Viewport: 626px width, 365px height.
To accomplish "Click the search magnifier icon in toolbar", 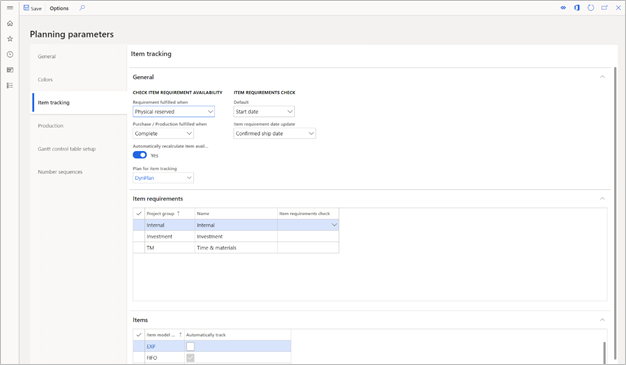I will 82,8.
